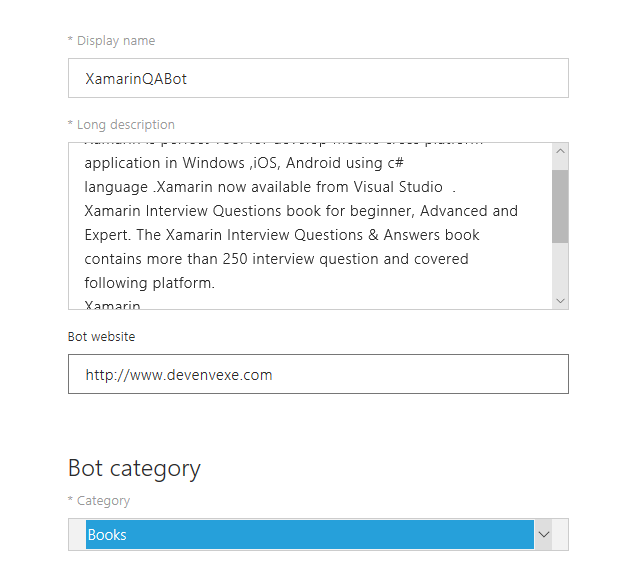Place cursor in "application in Windows" description line

pos(243,163)
